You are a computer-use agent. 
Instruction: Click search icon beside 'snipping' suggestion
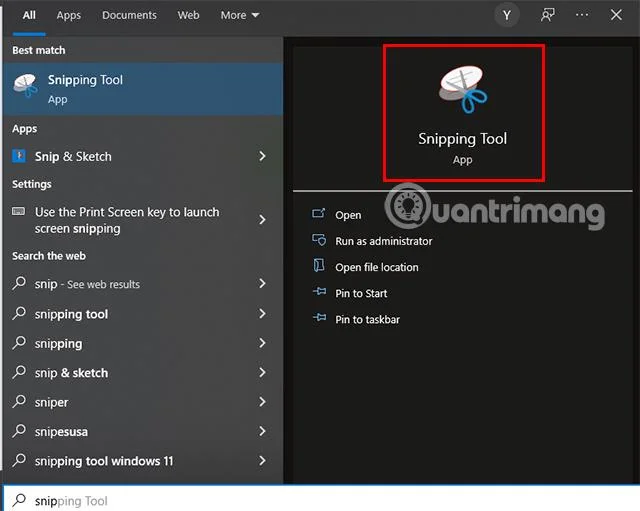pos(19,342)
